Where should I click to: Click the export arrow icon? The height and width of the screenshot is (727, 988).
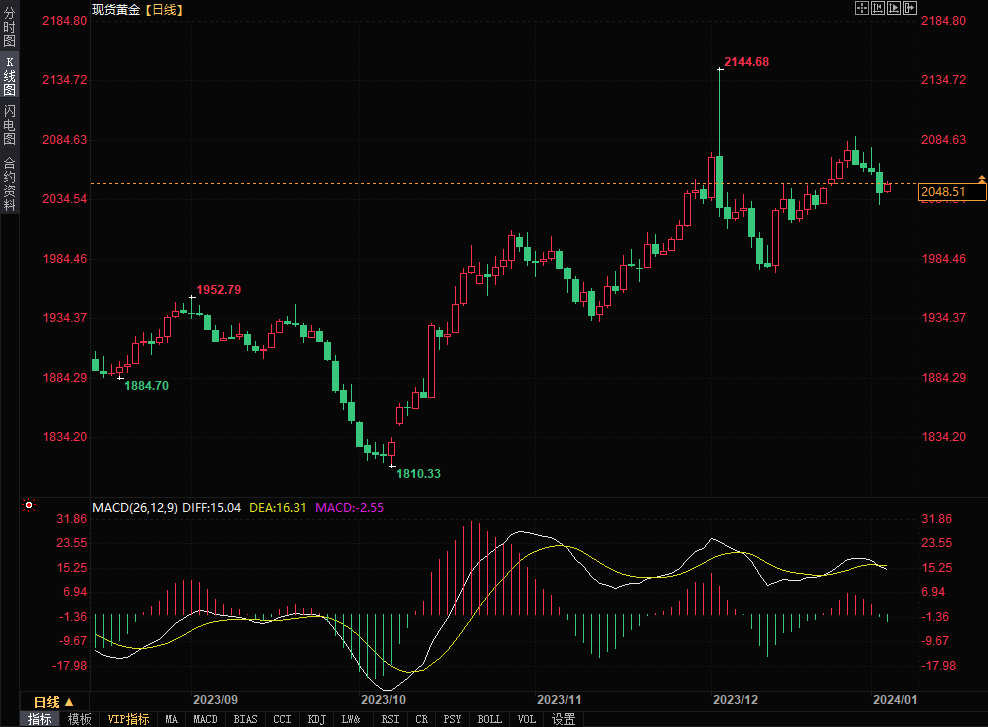pos(910,8)
